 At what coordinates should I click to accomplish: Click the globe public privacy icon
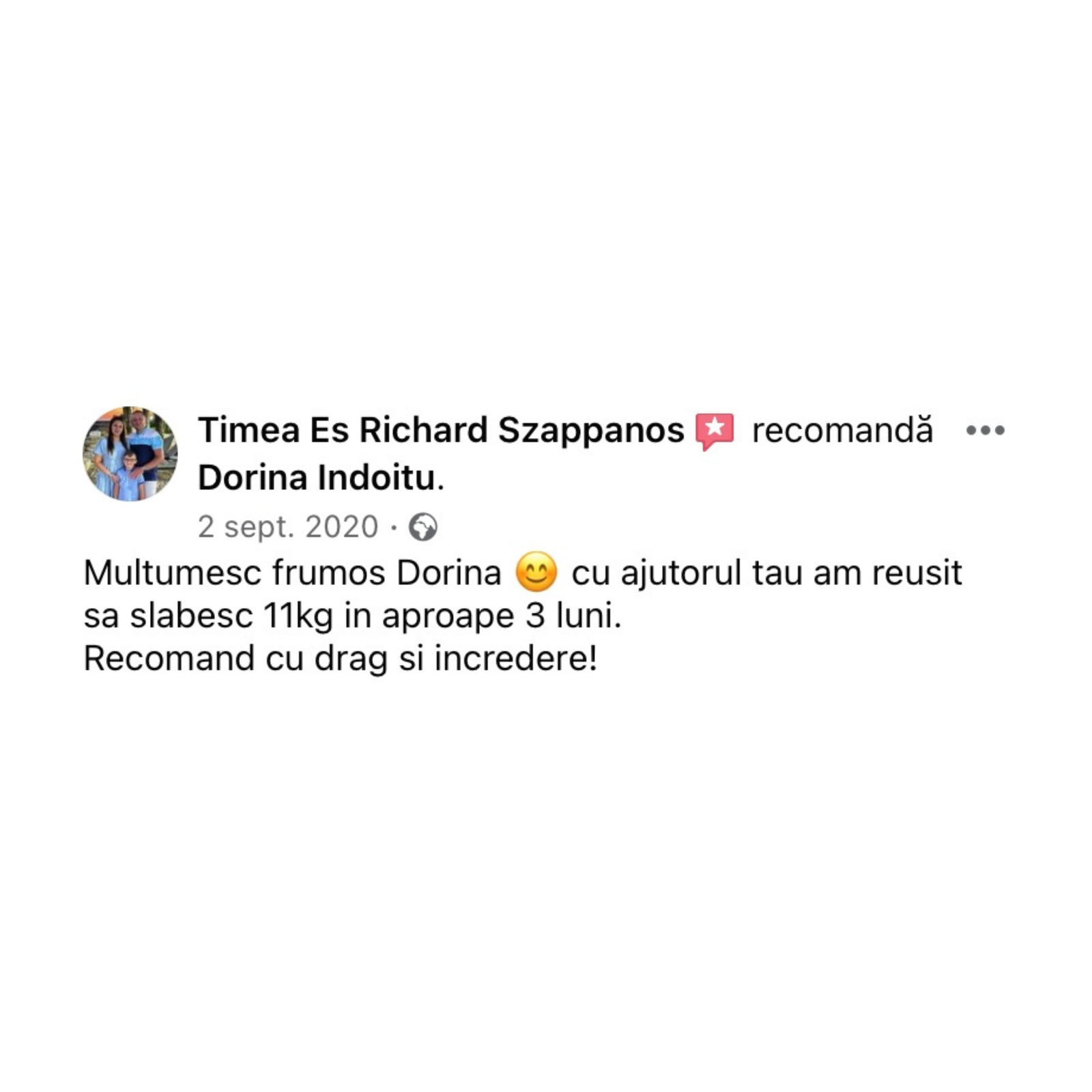[422, 527]
